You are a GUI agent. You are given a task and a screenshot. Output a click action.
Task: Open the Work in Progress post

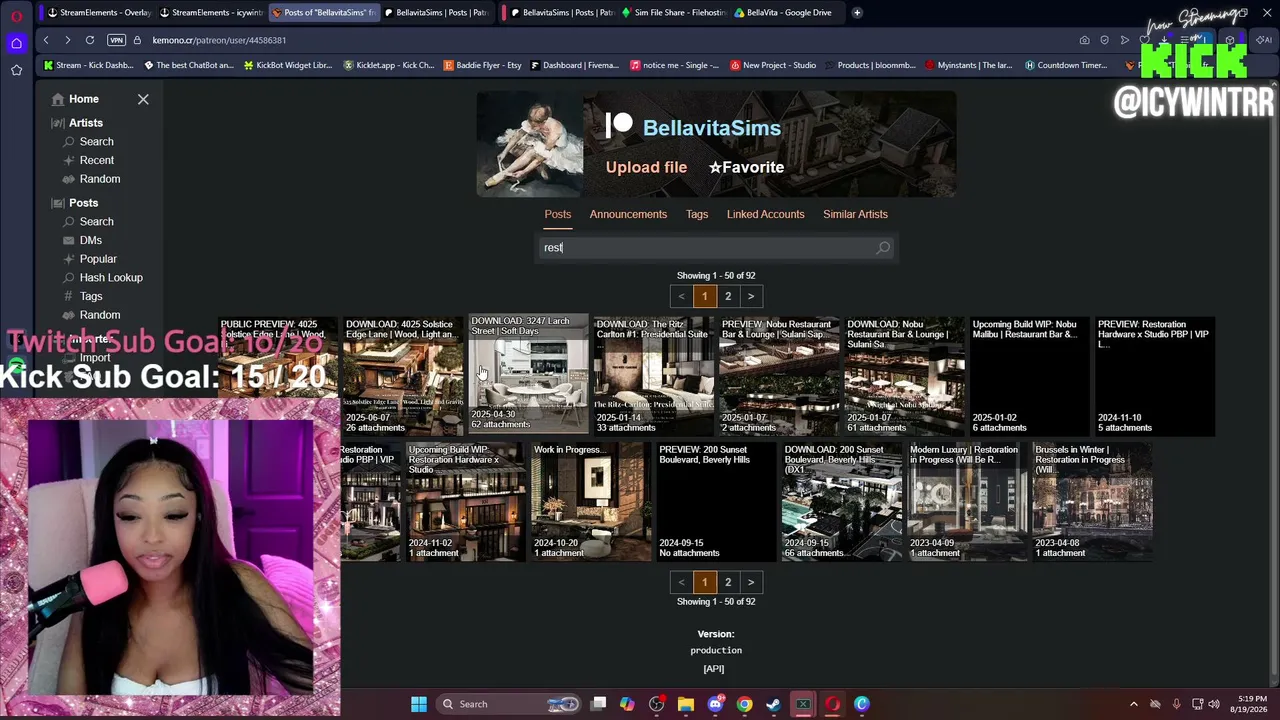click(590, 502)
